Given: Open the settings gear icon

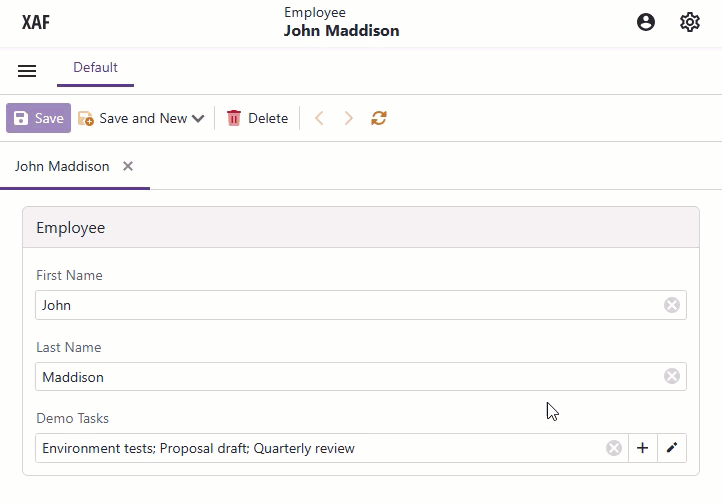Looking at the screenshot, I should pyautogui.click(x=690, y=22).
